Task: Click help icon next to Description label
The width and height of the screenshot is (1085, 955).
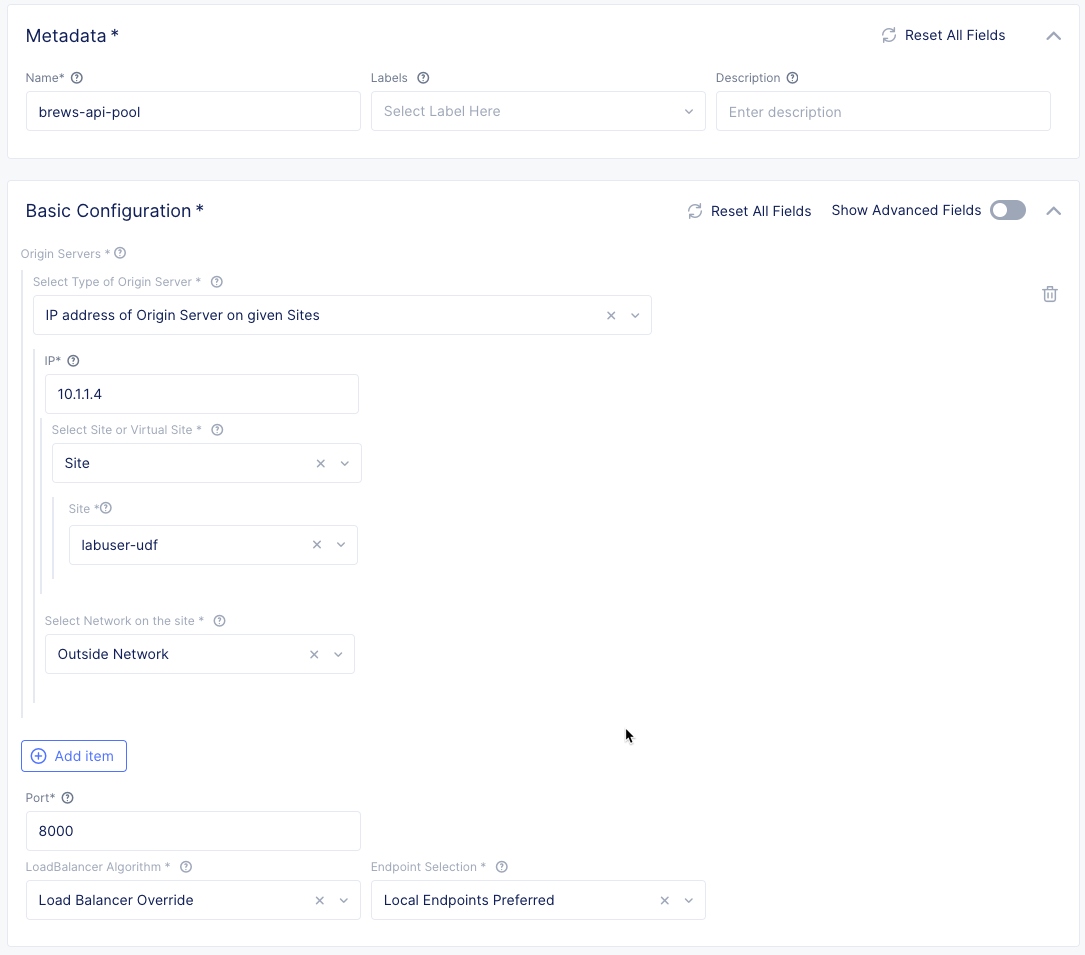Action: (x=793, y=78)
